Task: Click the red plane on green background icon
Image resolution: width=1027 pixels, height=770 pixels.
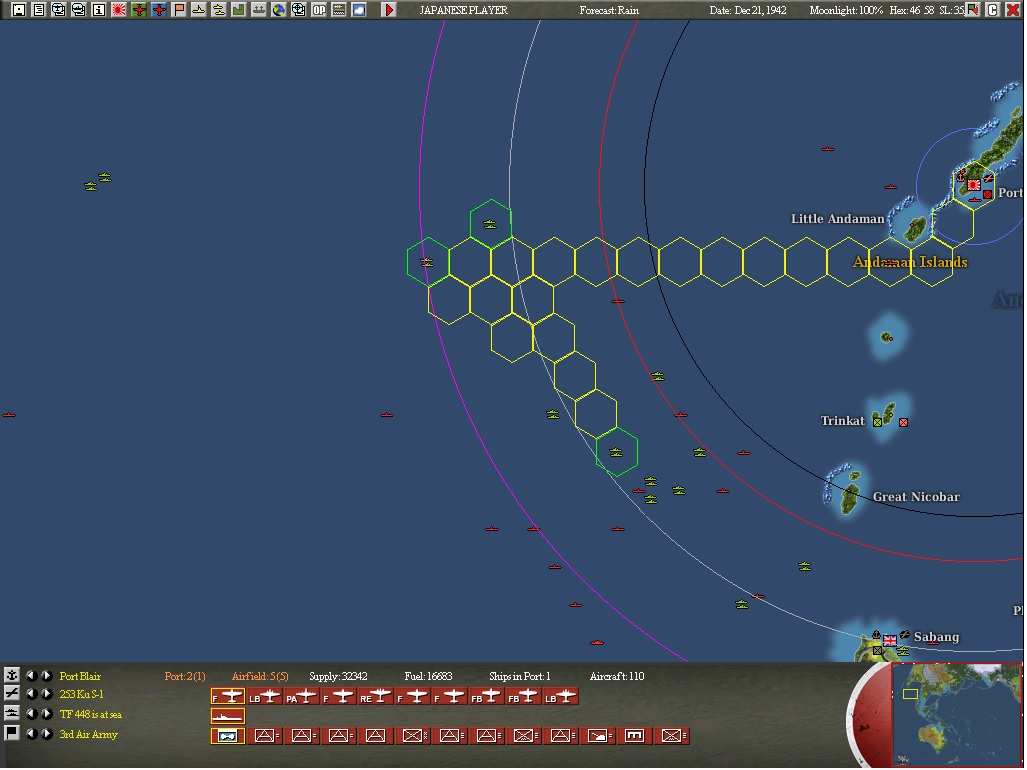Action: point(139,10)
